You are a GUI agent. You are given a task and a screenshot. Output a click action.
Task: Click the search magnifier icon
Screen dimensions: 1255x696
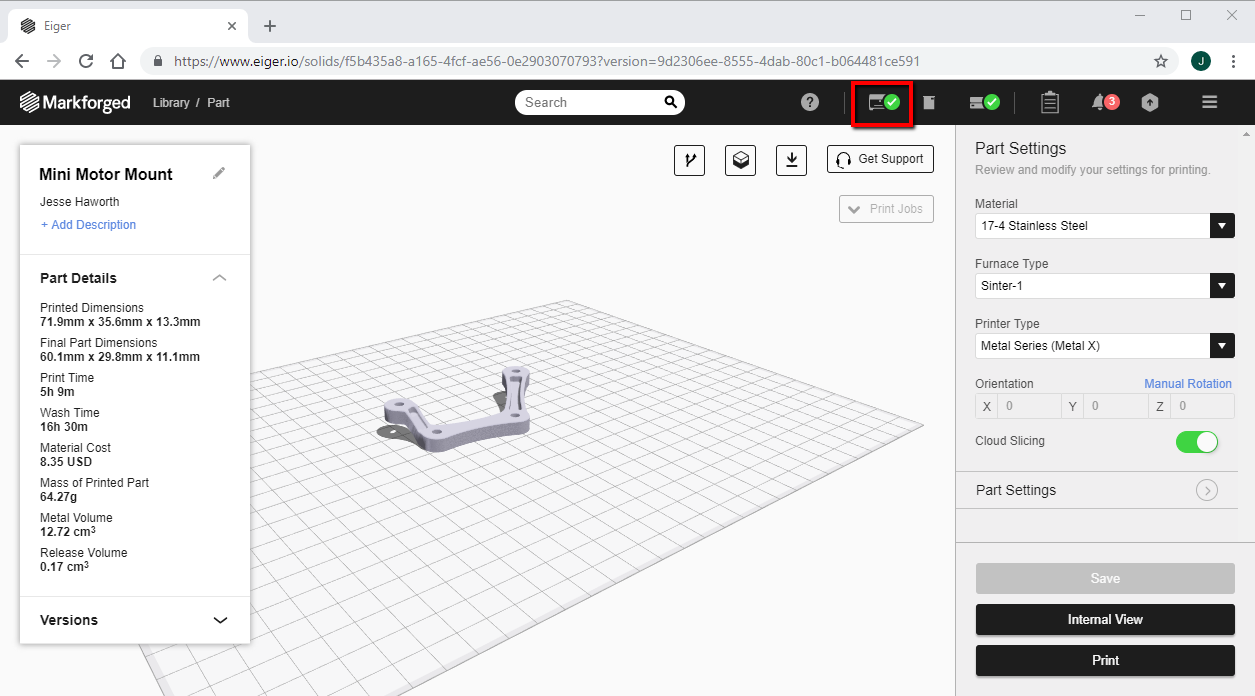pos(670,102)
